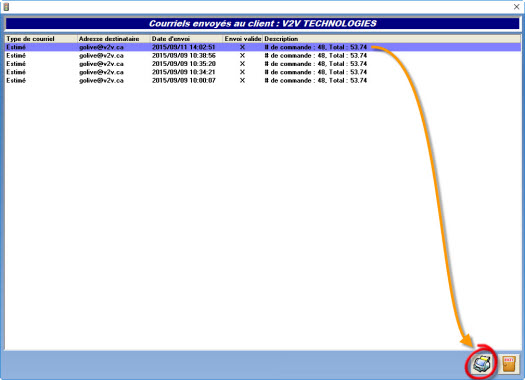Select email sent 2015/09/11 14:02:51
This screenshot has width=525, height=380.
point(263,47)
